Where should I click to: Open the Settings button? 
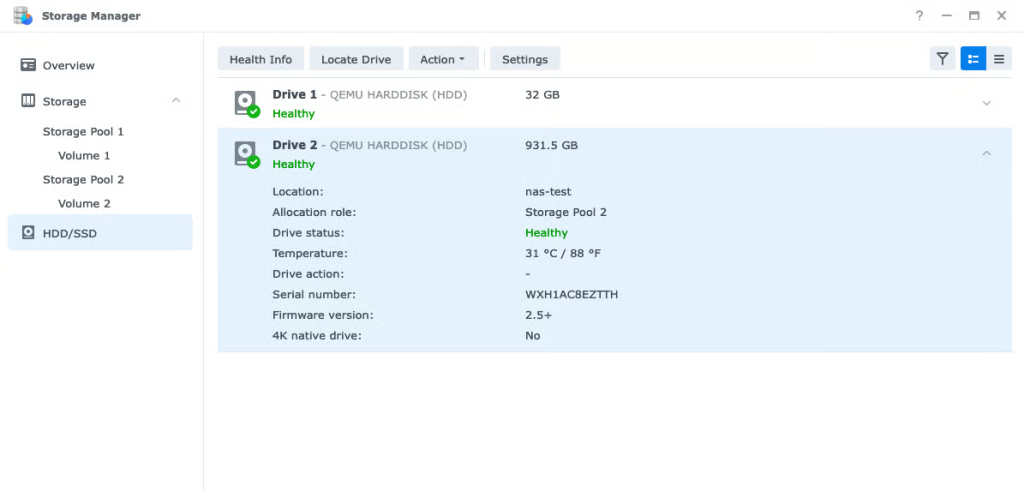tap(524, 59)
